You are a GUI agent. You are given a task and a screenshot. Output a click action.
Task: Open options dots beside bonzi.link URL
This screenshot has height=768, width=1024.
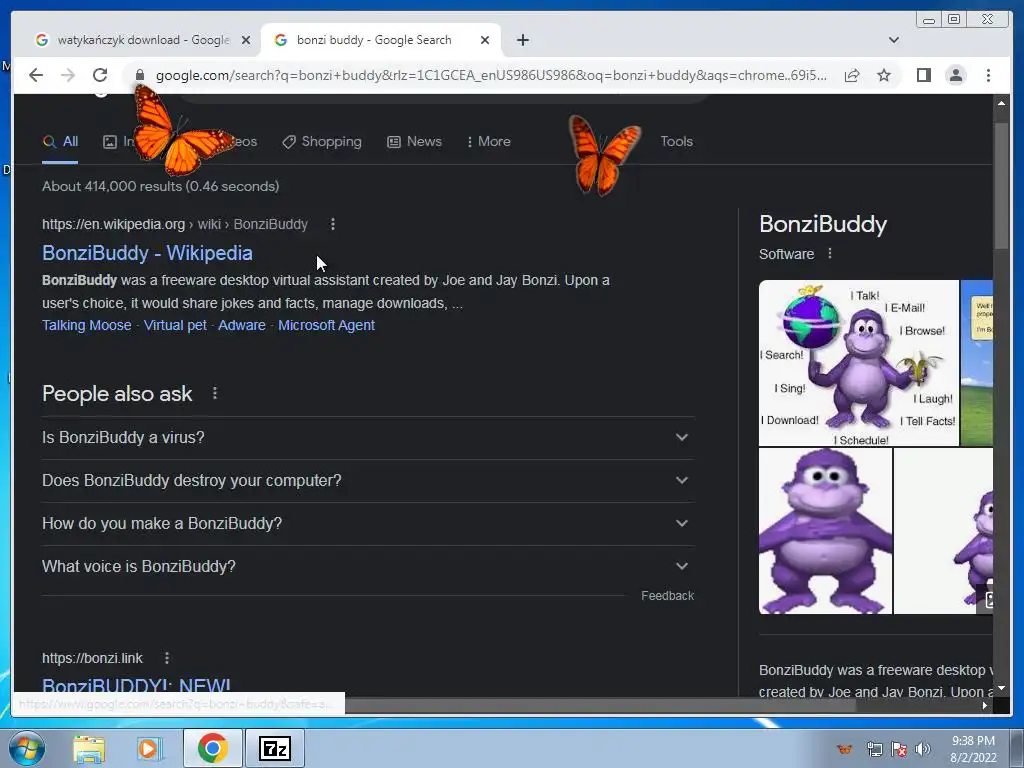point(167,658)
